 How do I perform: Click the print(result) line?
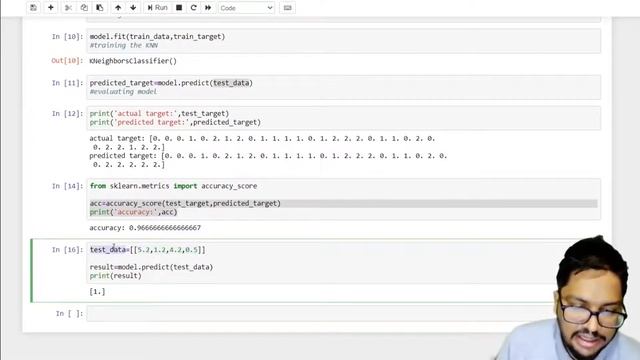pos(116,276)
